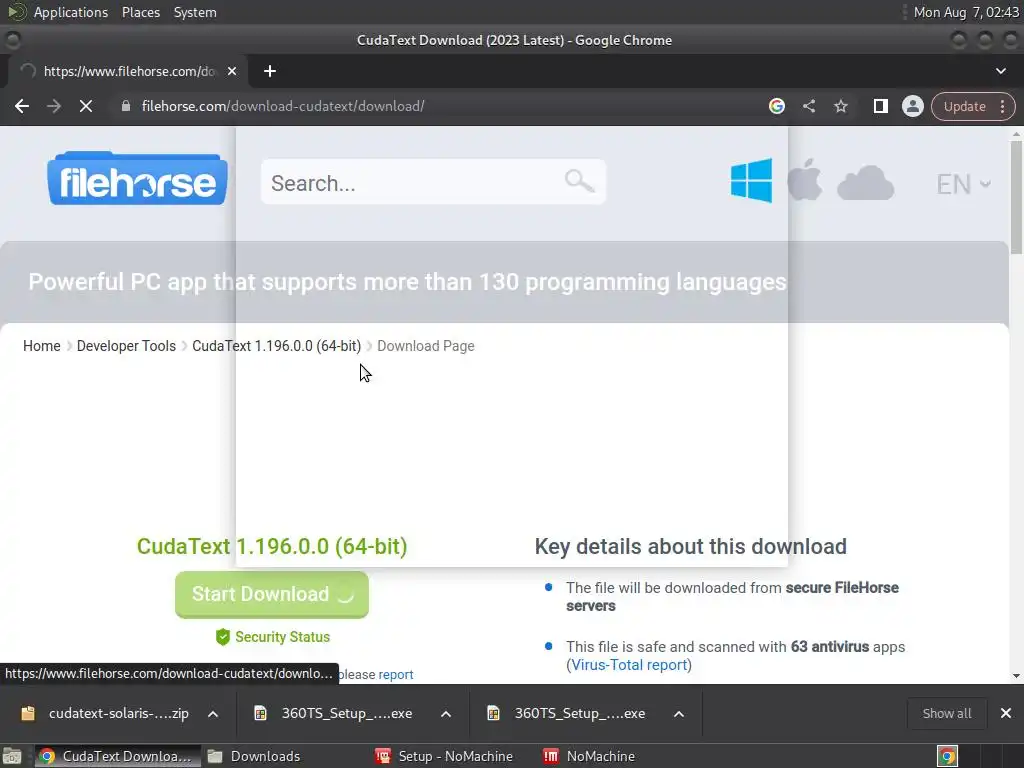Expand options for first 360TS_Setup exe
The width and height of the screenshot is (1024, 768).
tap(446, 714)
